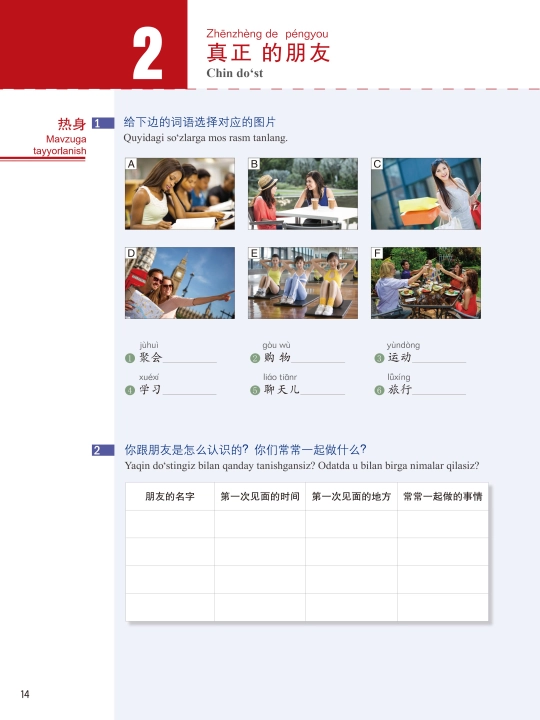Click the word 运动
This screenshot has width=540, height=720.
coord(399,358)
